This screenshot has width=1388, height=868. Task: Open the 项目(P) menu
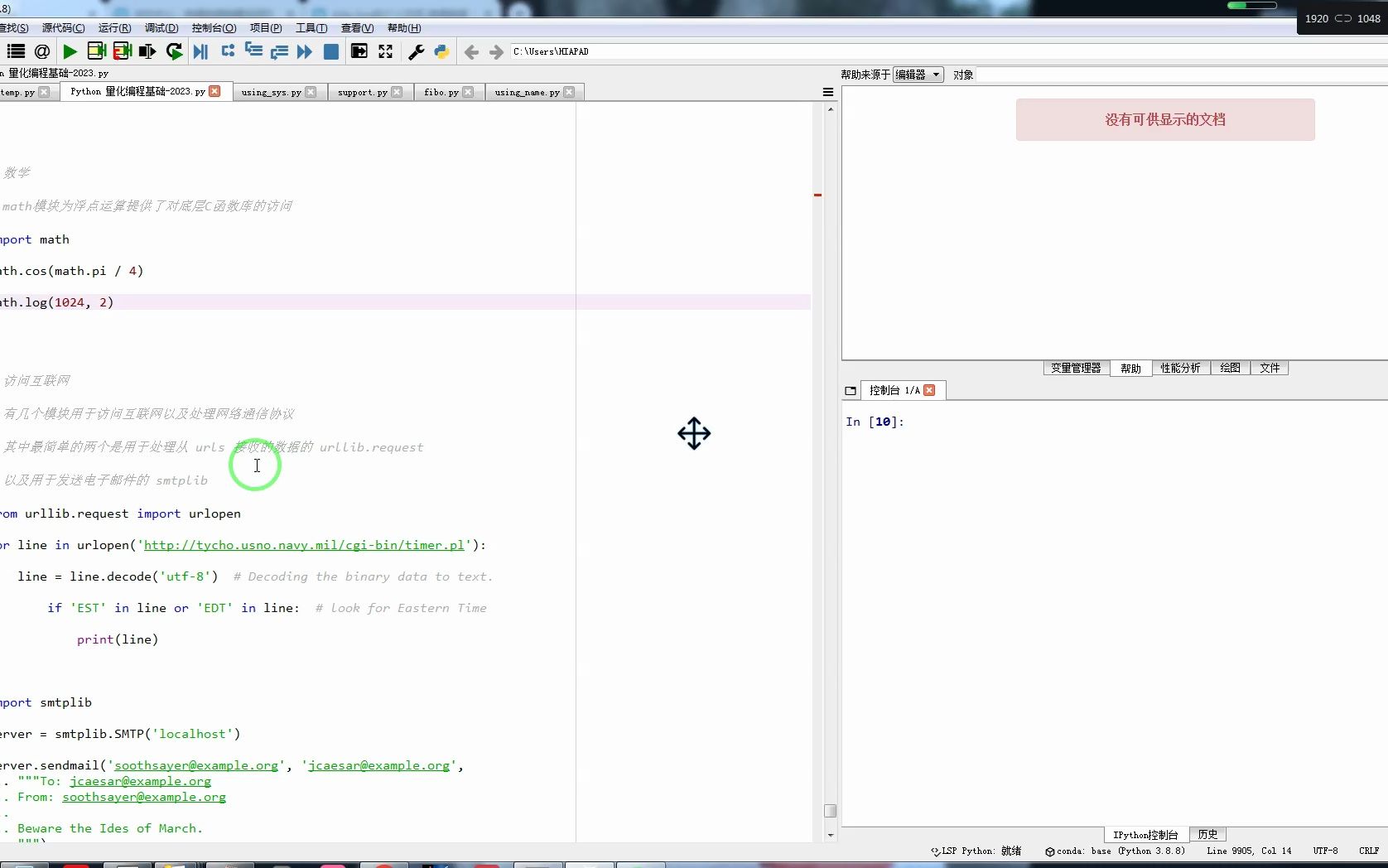pos(266,28)
